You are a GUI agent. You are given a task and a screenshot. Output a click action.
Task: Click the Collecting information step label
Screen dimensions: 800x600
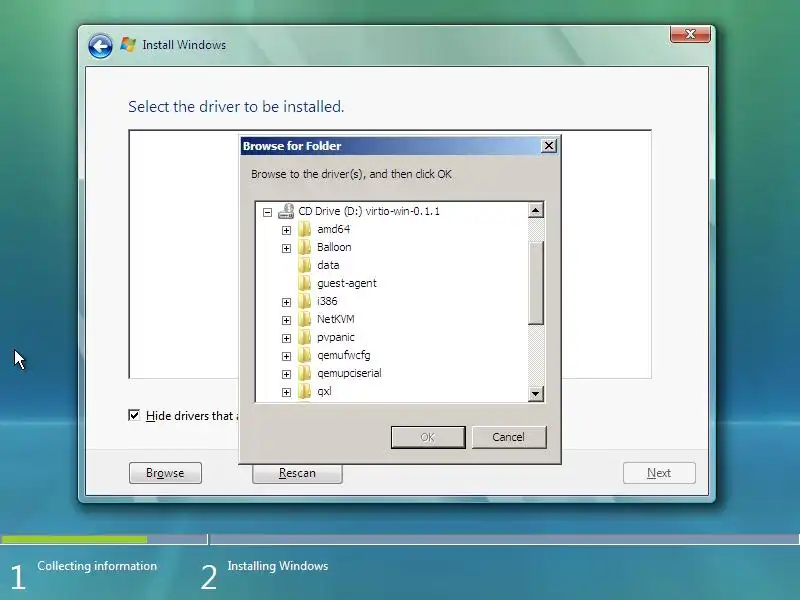pos(97,566)
